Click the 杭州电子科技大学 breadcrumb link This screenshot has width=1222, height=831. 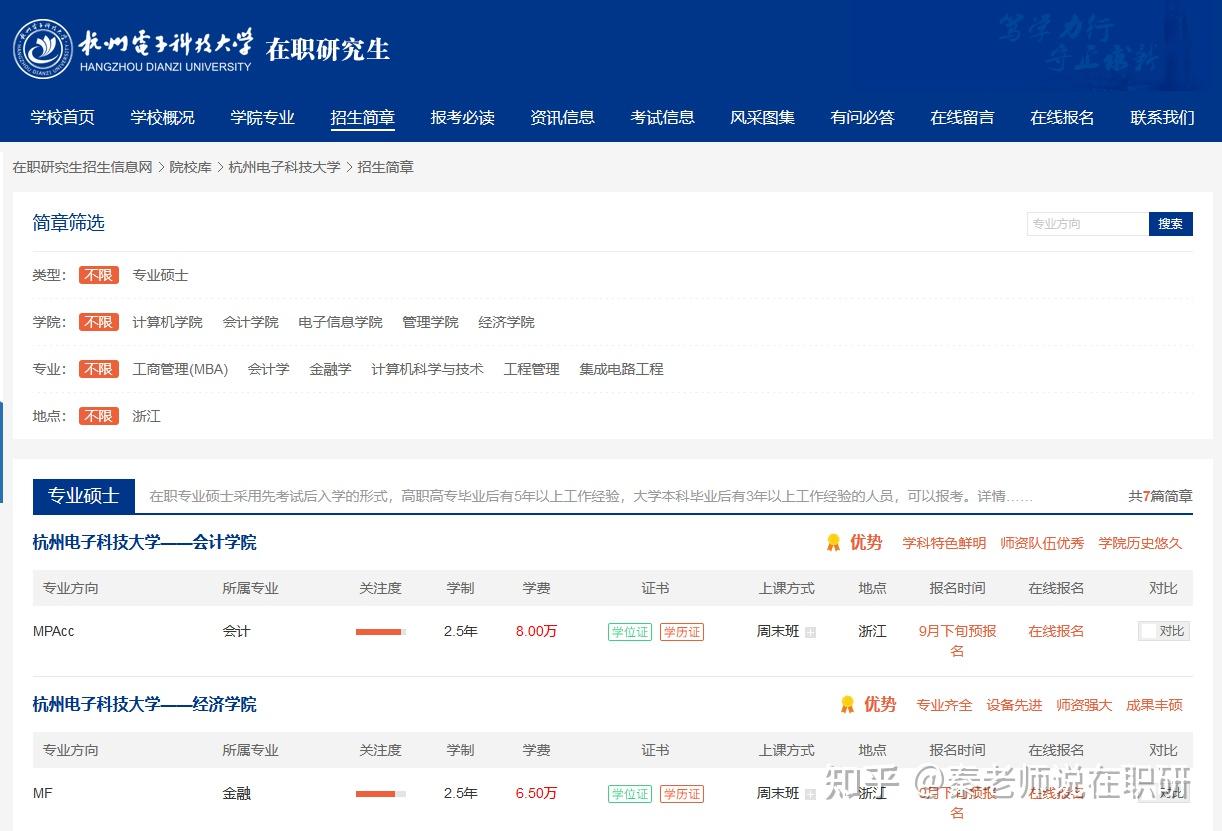[x=284, y=167]
